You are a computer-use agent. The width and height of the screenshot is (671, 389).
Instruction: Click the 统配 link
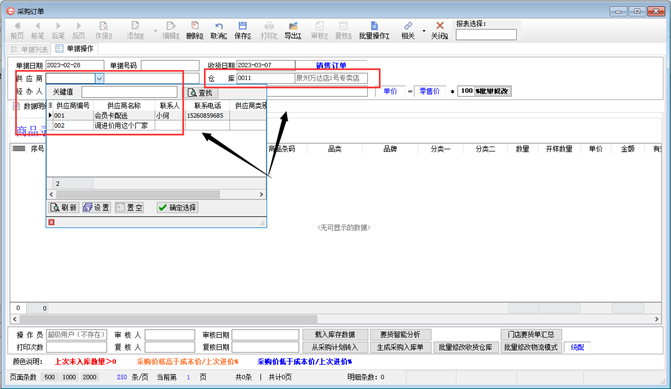577,347
